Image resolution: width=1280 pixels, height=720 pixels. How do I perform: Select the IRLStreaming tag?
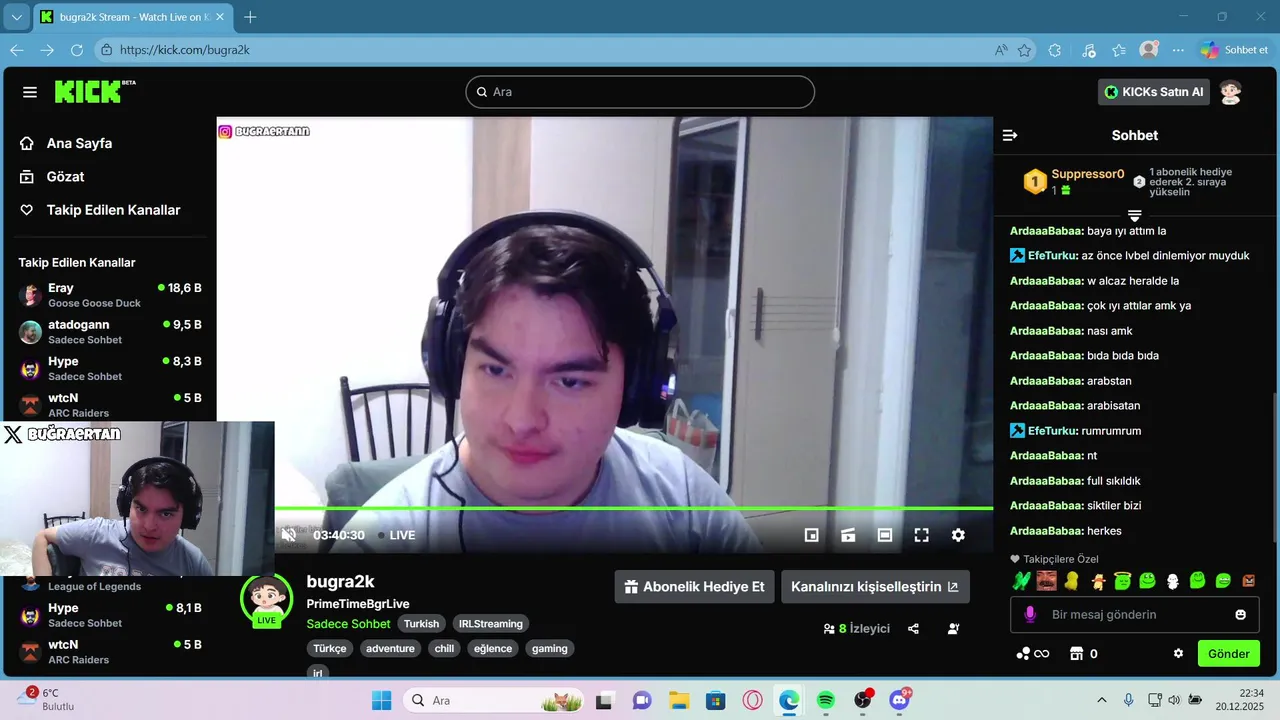tap(490, 624)
